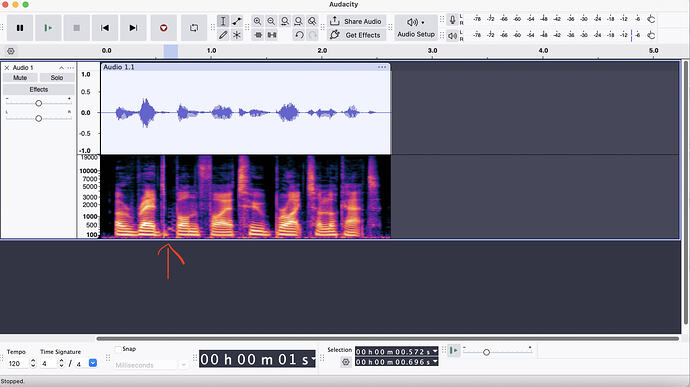Collapse the Audio 1 track
690x387 pixels.
[61, 68]
